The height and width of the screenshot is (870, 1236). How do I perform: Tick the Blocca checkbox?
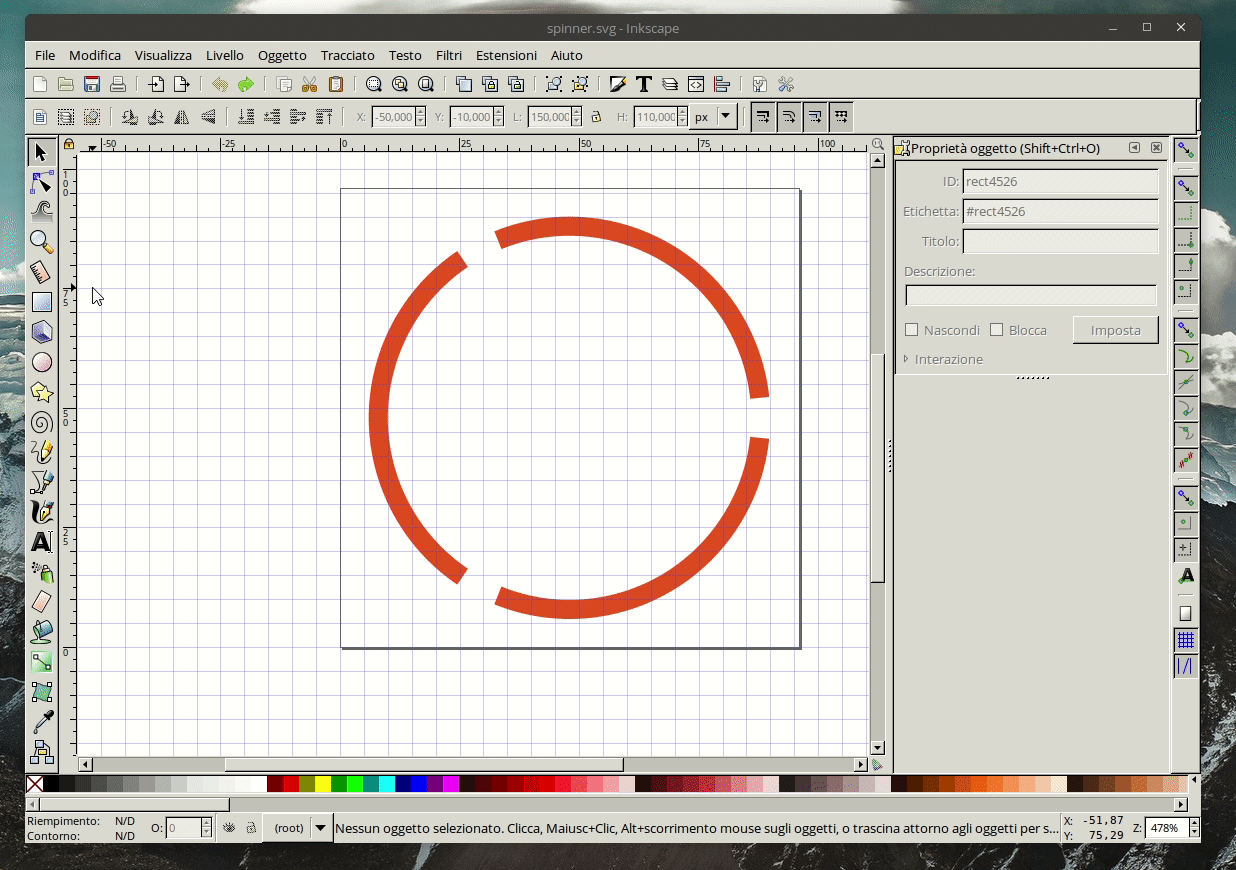[996, 330]
